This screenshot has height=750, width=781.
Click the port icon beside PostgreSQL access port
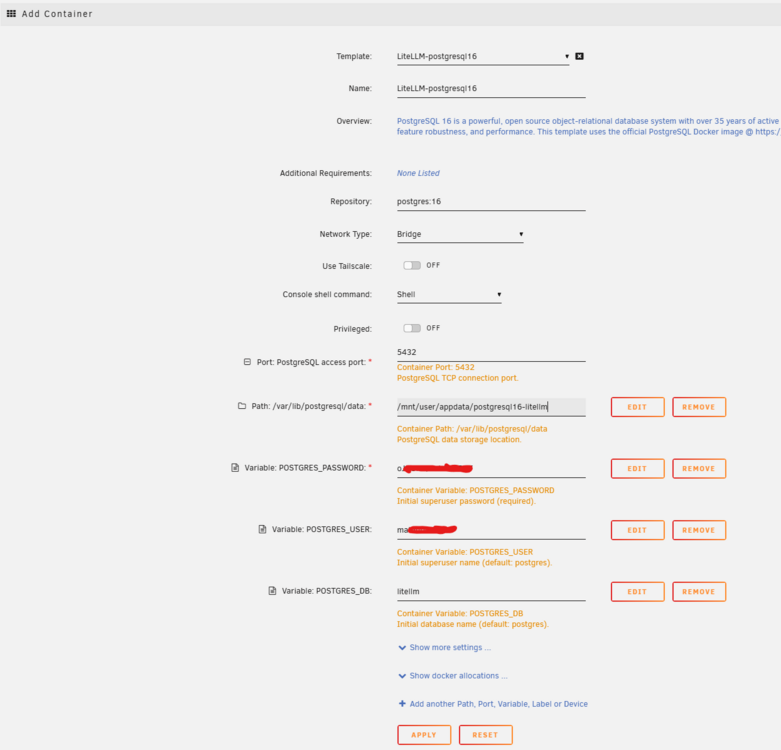pyautogui.click(x=247, y=362)
